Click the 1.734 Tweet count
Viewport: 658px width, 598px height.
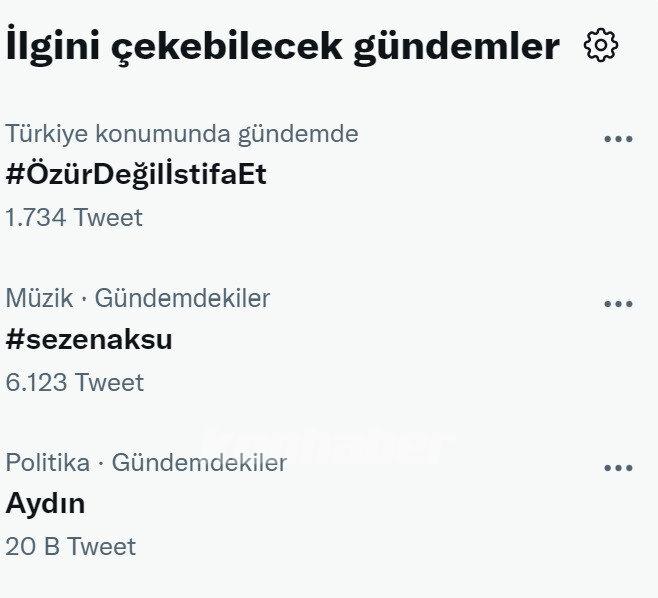(74, 217)
